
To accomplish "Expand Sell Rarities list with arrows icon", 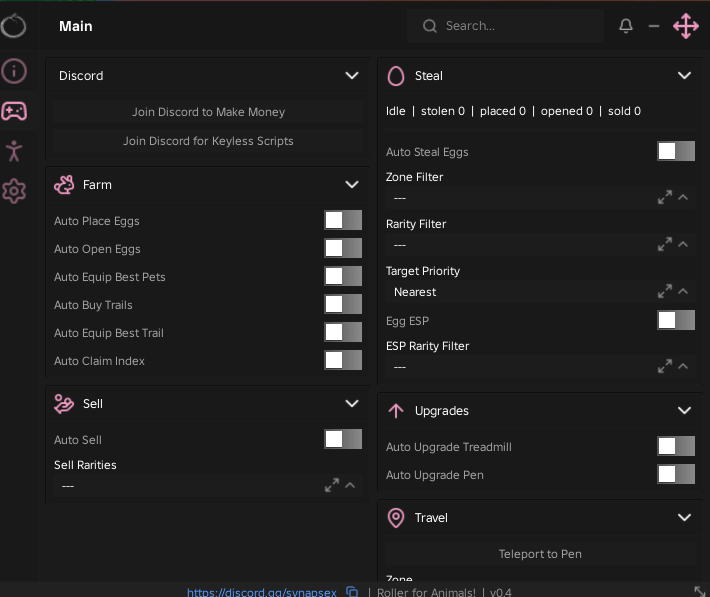I will point(332,485).
